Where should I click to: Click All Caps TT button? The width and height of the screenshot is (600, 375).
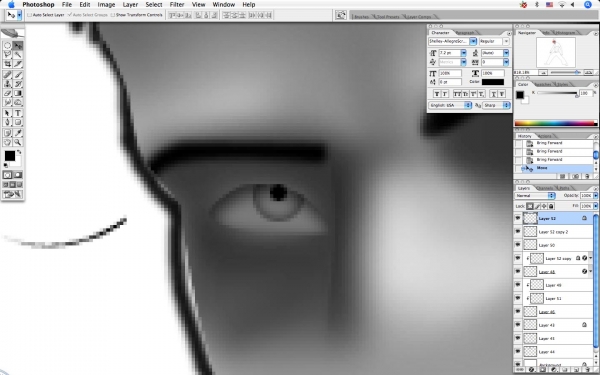pyautogui.click(x=457, y=94)
